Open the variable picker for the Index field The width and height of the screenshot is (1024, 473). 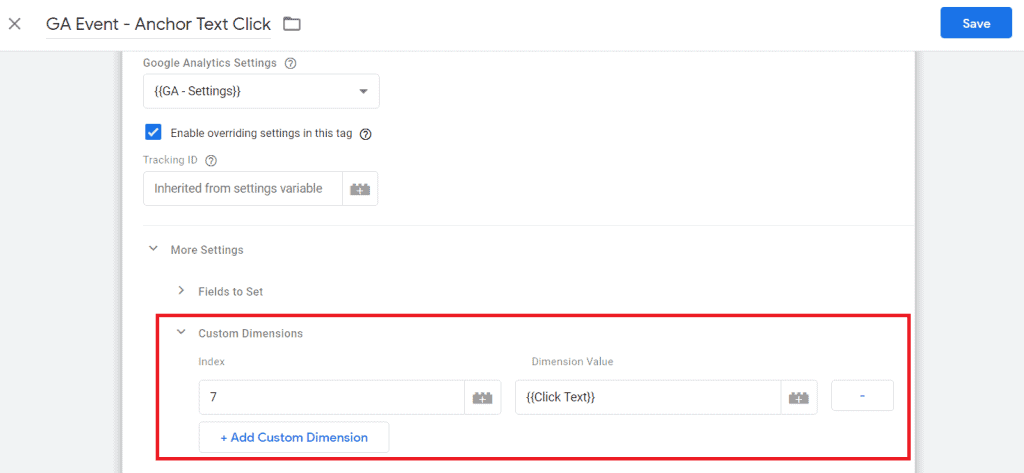[483, 397]
